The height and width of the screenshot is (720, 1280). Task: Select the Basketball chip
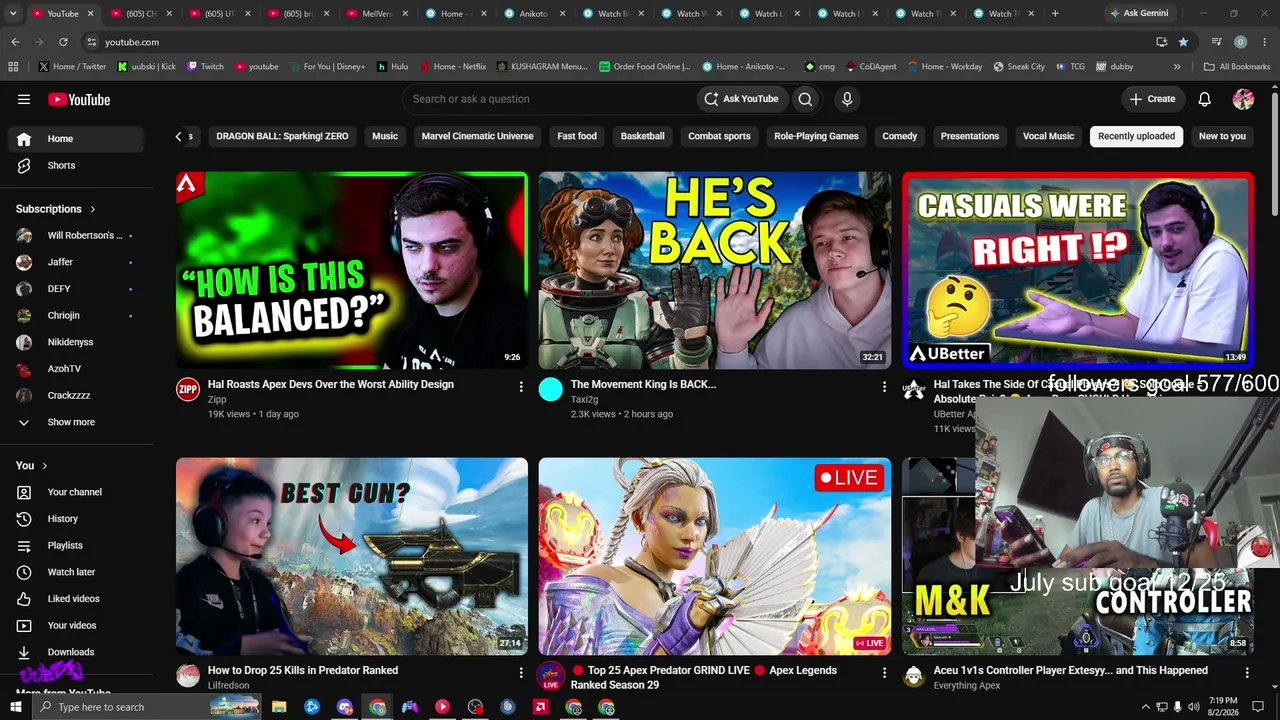tap(642, 136)
